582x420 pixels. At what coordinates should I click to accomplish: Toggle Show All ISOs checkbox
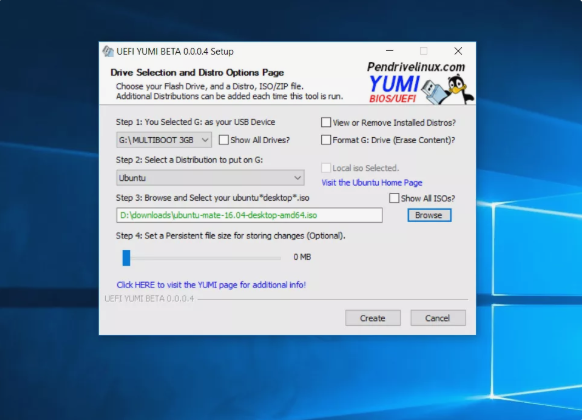(394, 198)
